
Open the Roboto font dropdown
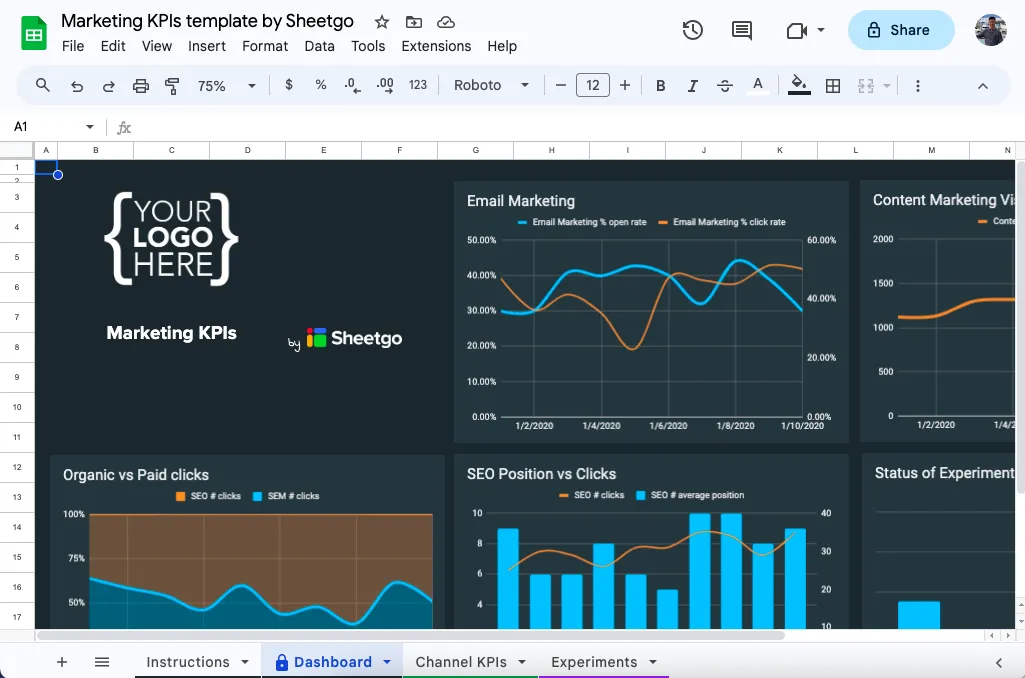pyautogui.click(x=492, y=85)
